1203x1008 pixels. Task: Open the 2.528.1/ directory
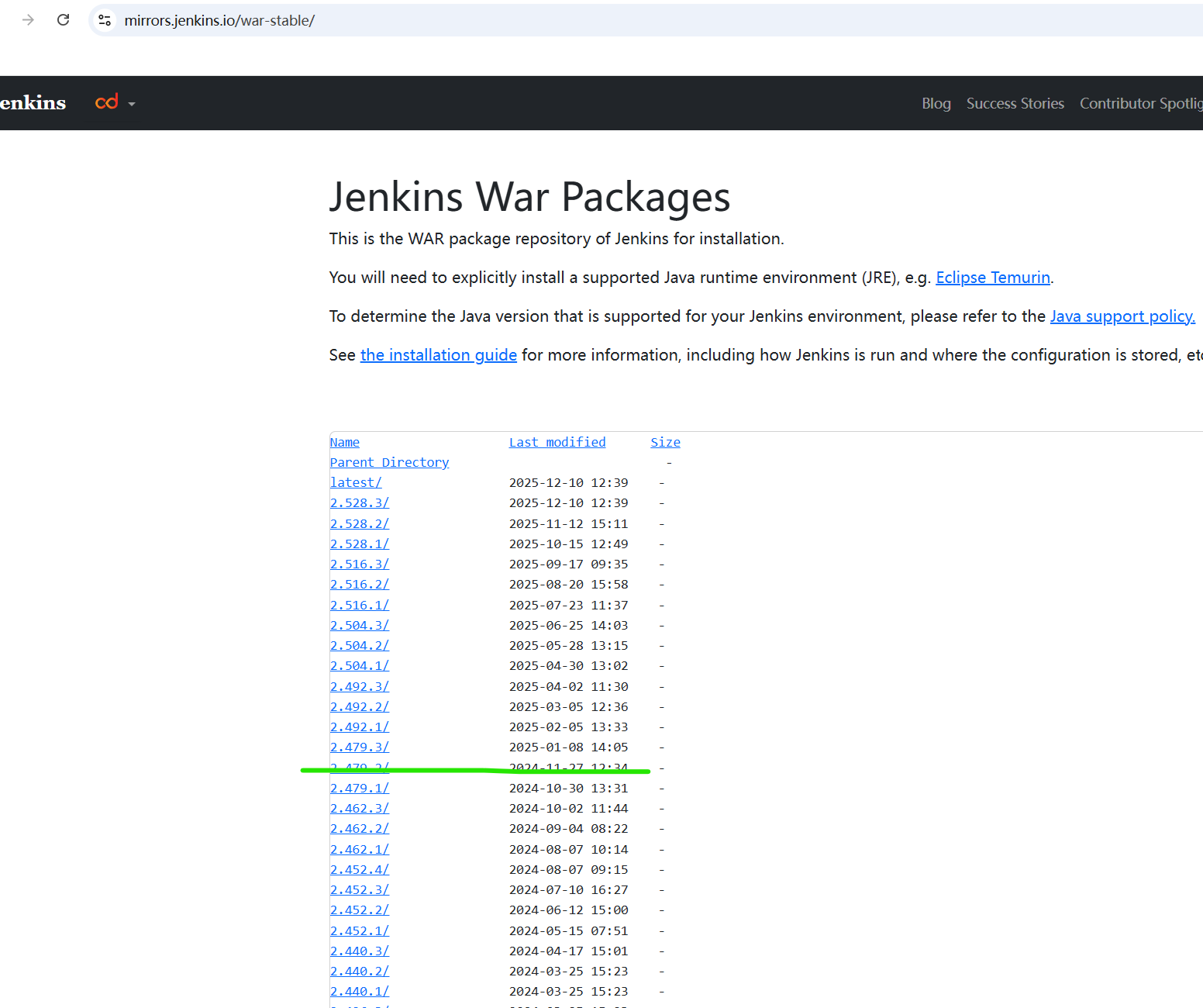360,544
